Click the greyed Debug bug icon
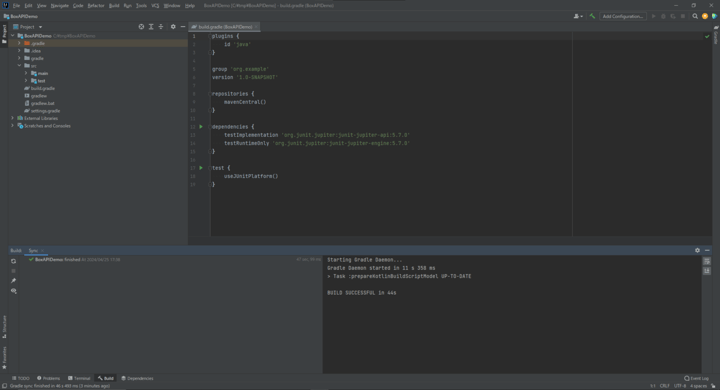 pyautogui.click(x=664, y=16)
